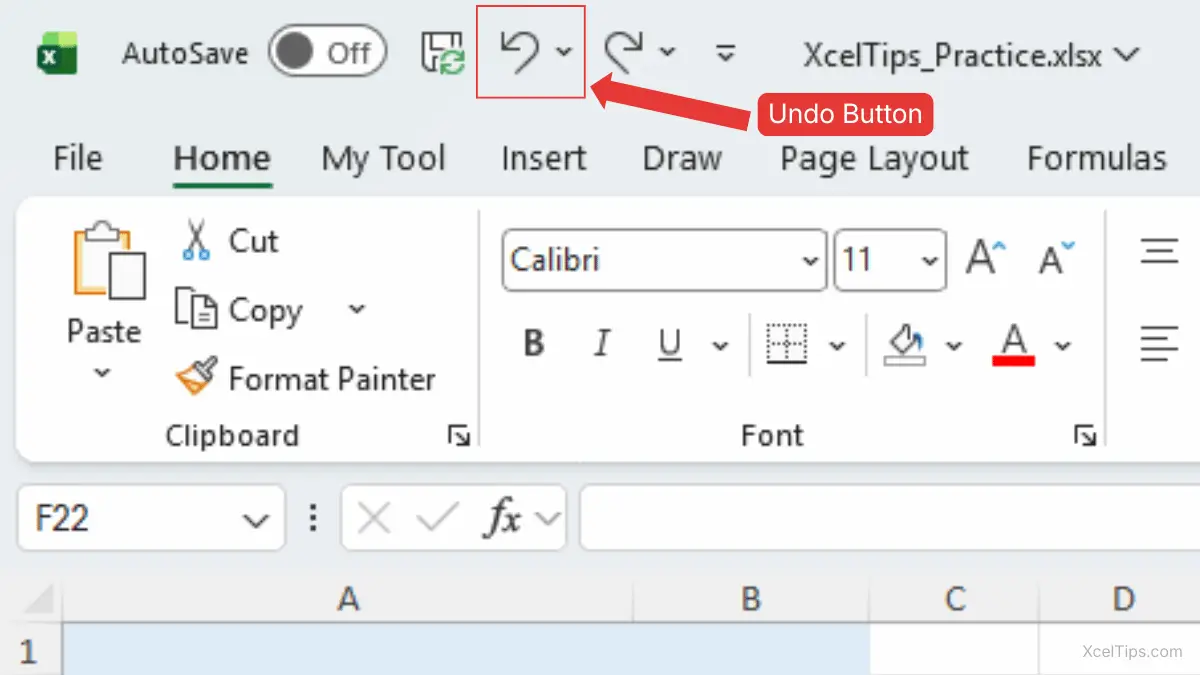Select the Format Painter brush

point(196,378)
